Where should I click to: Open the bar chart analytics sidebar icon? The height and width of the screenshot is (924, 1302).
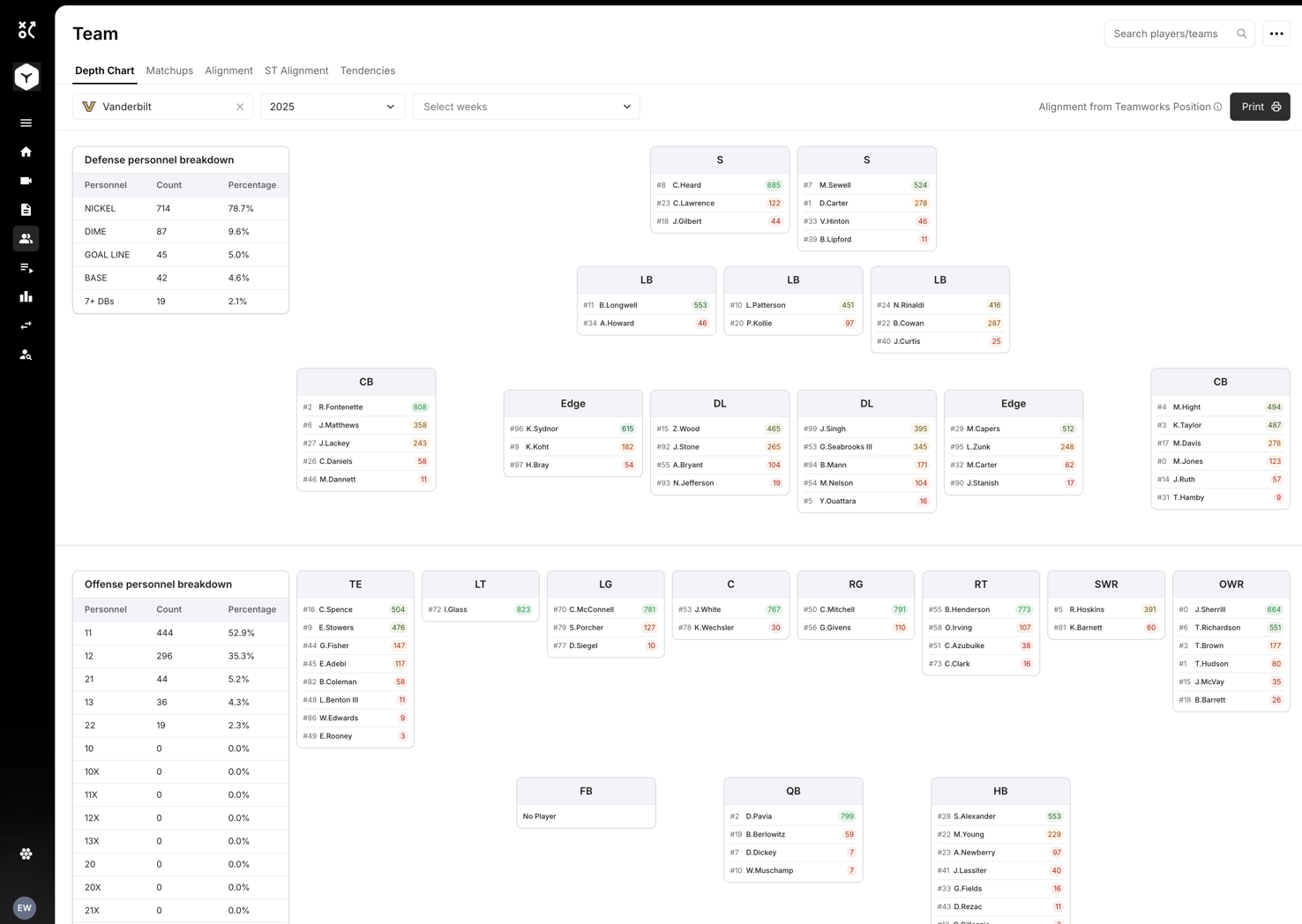[26, 297]
